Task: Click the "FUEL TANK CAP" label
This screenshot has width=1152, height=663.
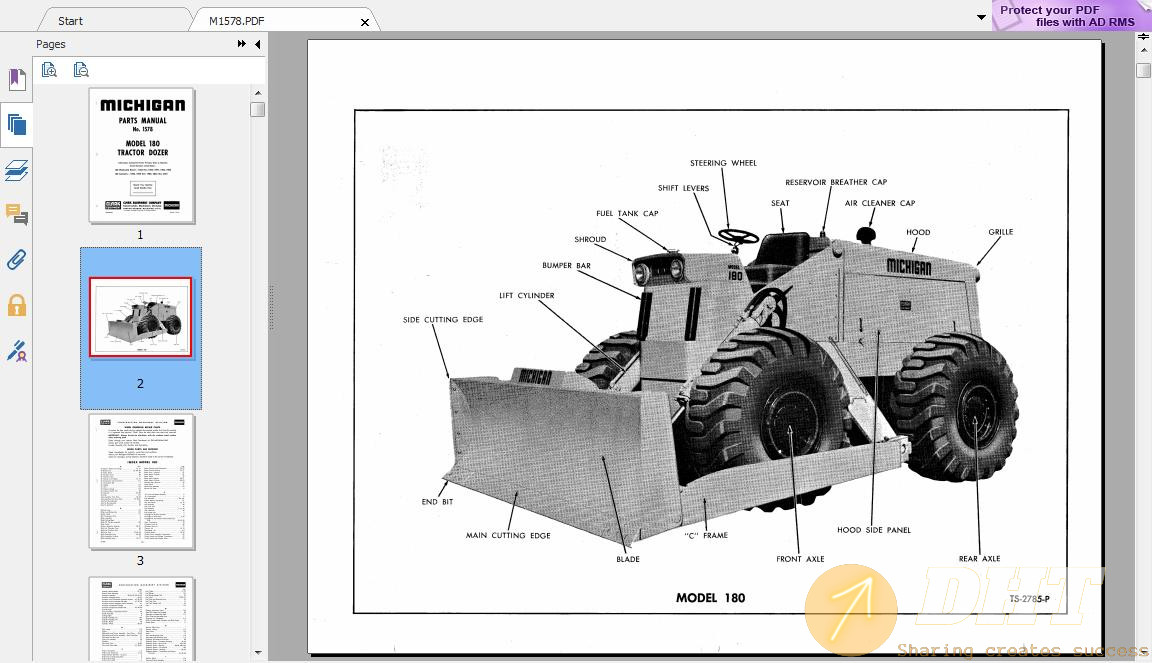Action: click(x=627, y=214)
